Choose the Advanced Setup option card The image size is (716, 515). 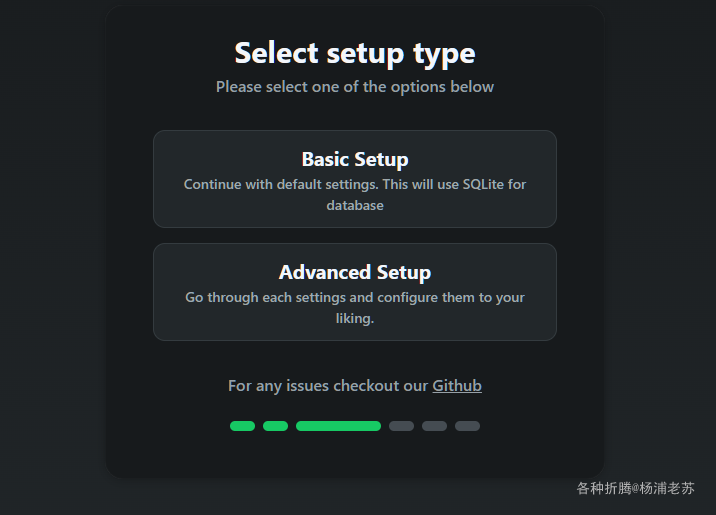(x=355, y=292)
